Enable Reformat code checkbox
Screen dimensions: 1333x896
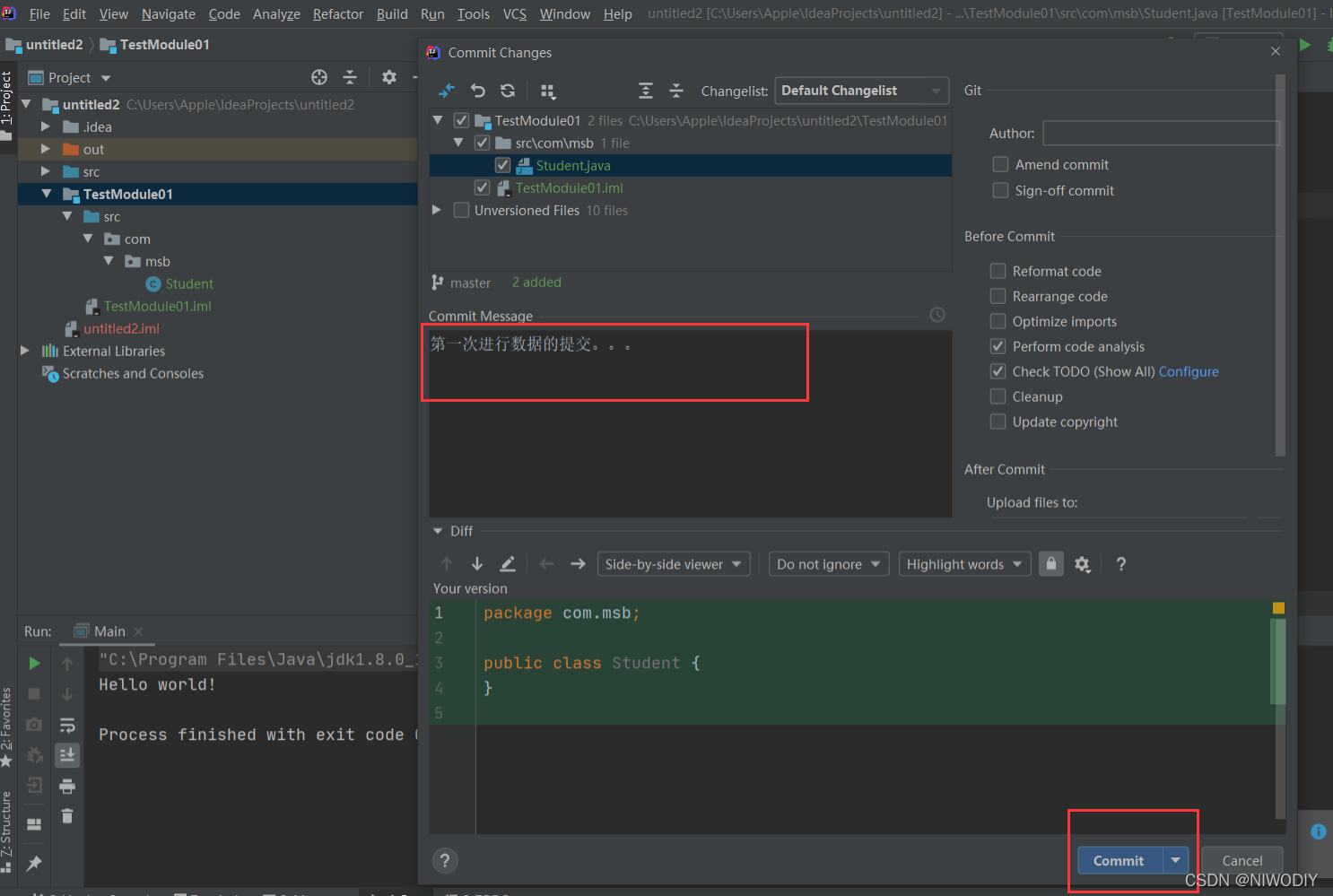[998, 271]
